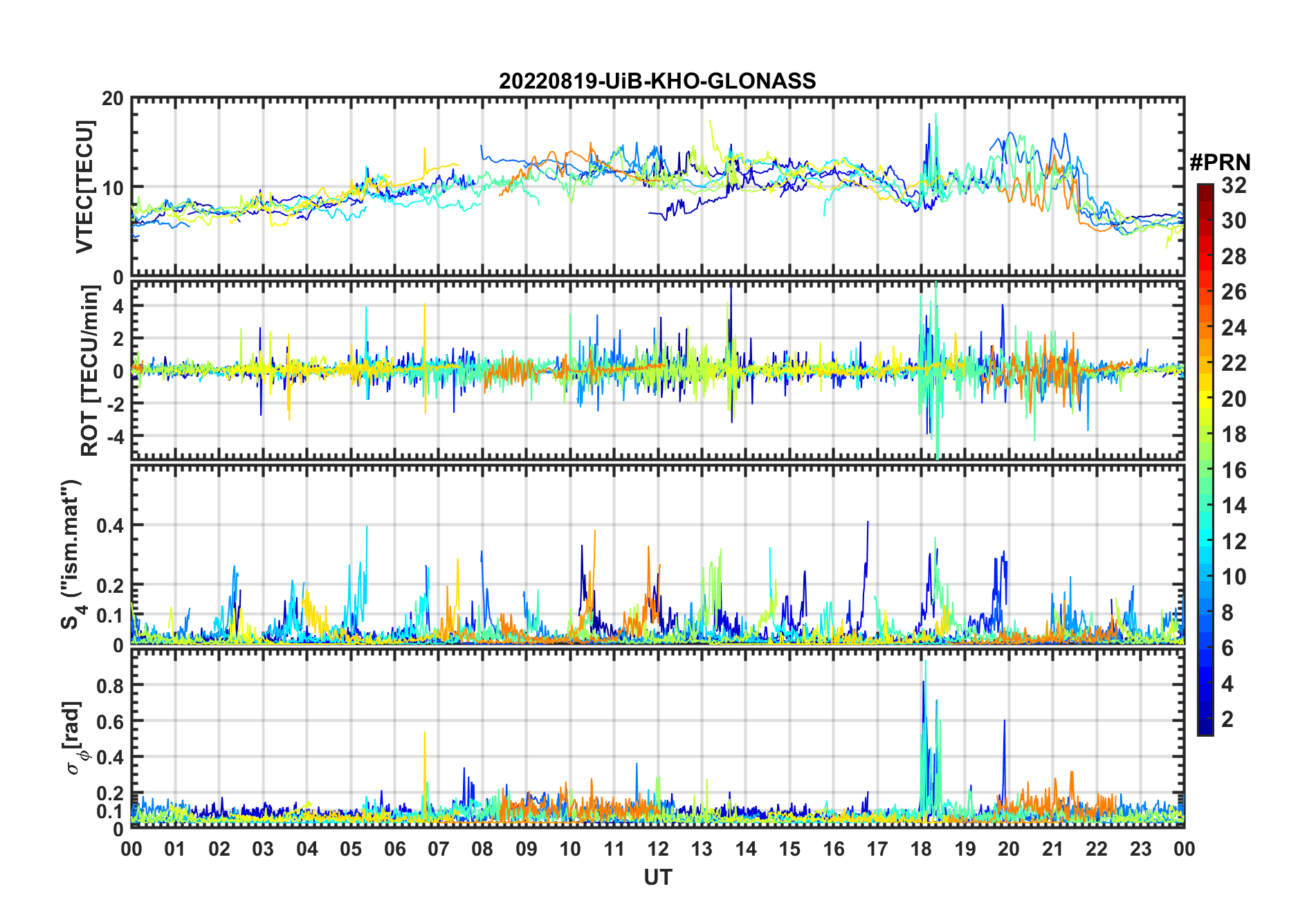Screen dimensions: 1316x920
Task: Select the 16 tick on the PRN colorbar
Action: [1234, 470]
